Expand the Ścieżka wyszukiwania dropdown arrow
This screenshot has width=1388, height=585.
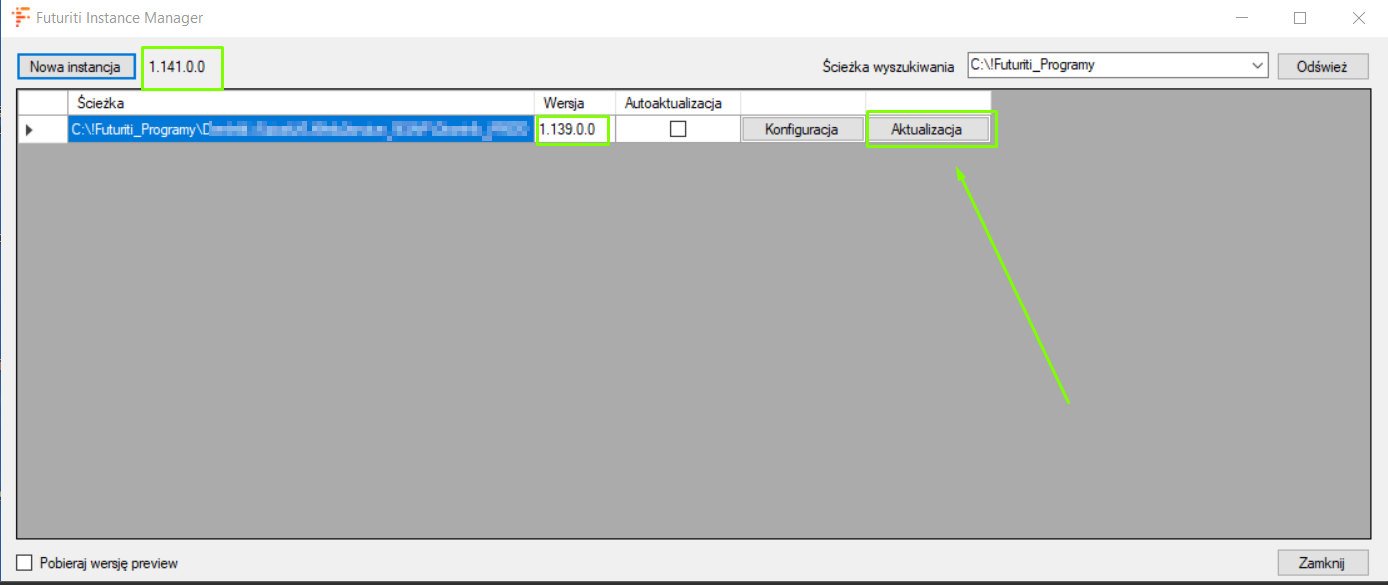[1257, 66]
